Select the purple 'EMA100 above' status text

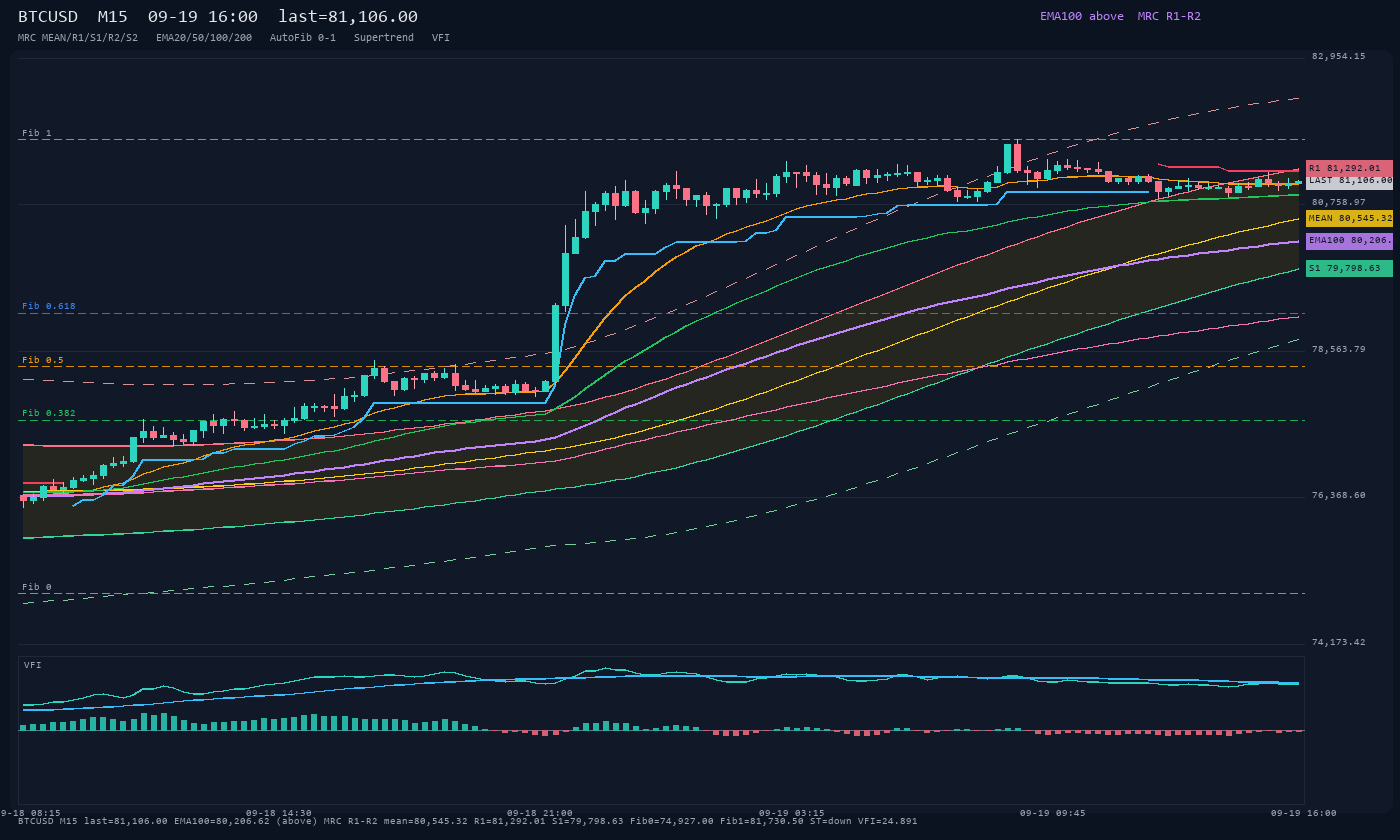[x=1081, y=16]
